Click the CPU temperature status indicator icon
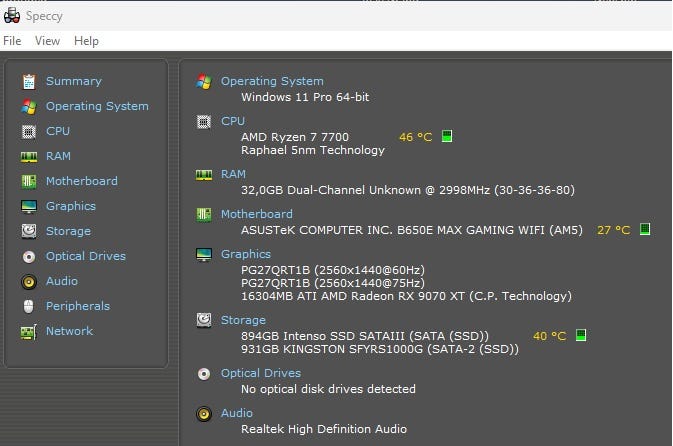Screen dimensions: 673x446 [x=447, y=137]
